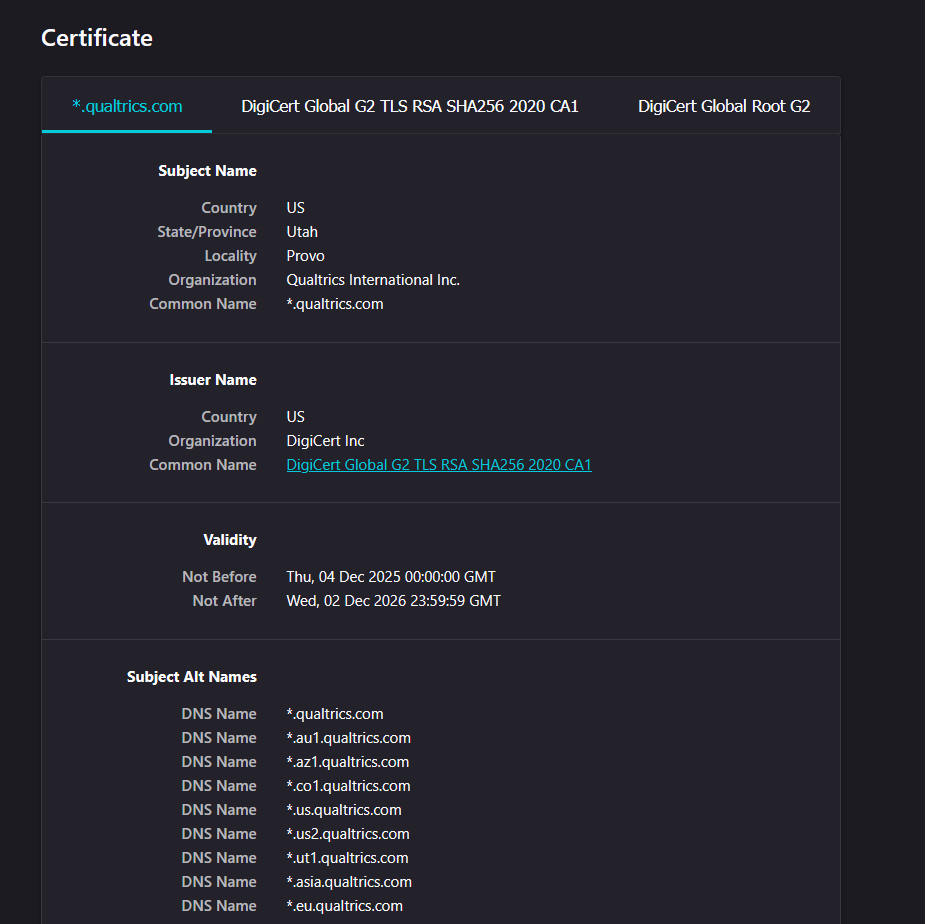
Task: Click the Certificate page heading
Action: coord(97,38)
